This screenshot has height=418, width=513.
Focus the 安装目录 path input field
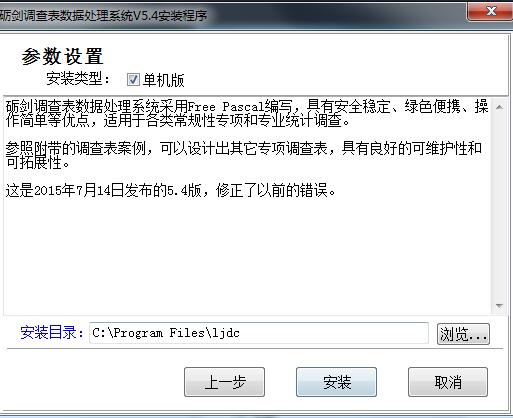[259, 333]
